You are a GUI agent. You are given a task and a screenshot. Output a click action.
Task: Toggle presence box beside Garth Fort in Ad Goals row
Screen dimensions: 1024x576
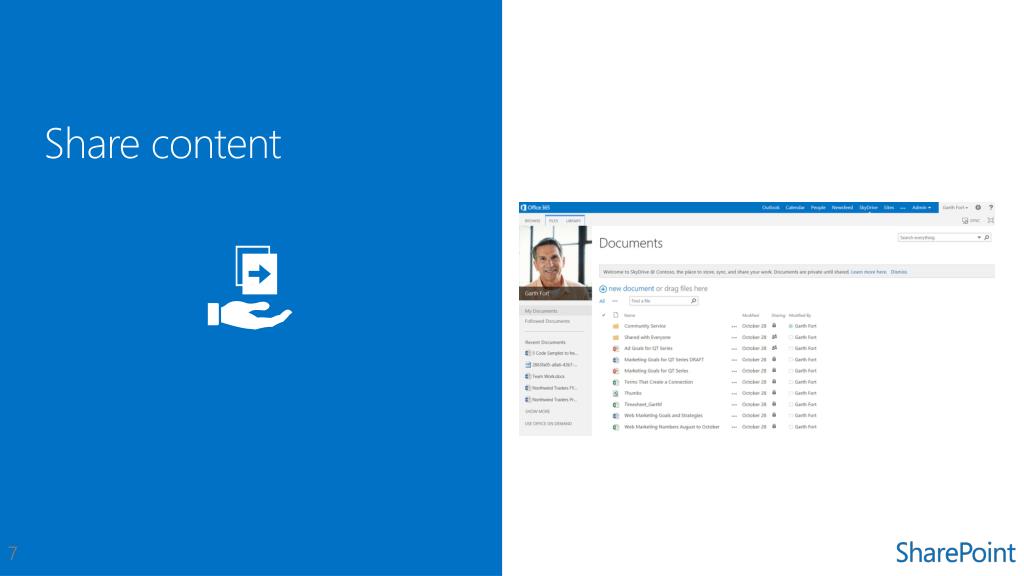(790, 349)
